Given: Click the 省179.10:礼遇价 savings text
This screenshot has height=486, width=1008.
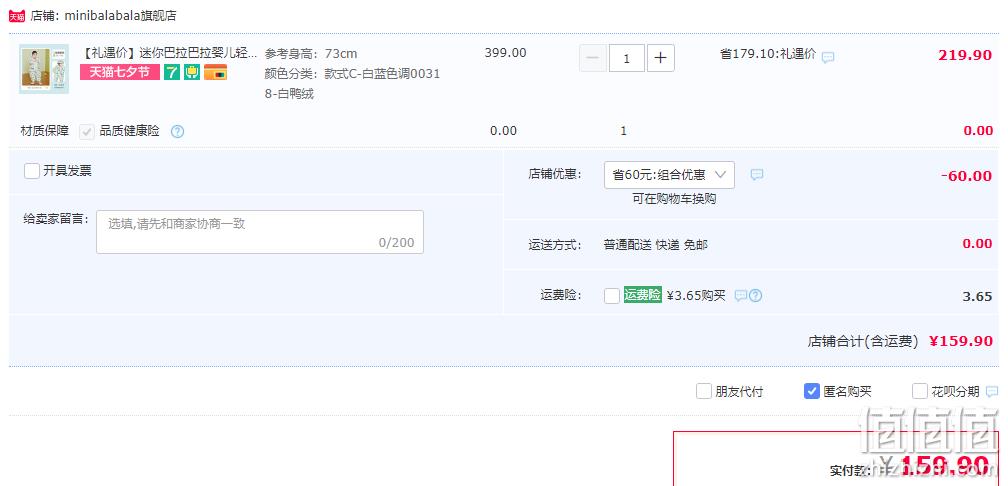Looking at the screenshot, I should [x=768, y=54].
